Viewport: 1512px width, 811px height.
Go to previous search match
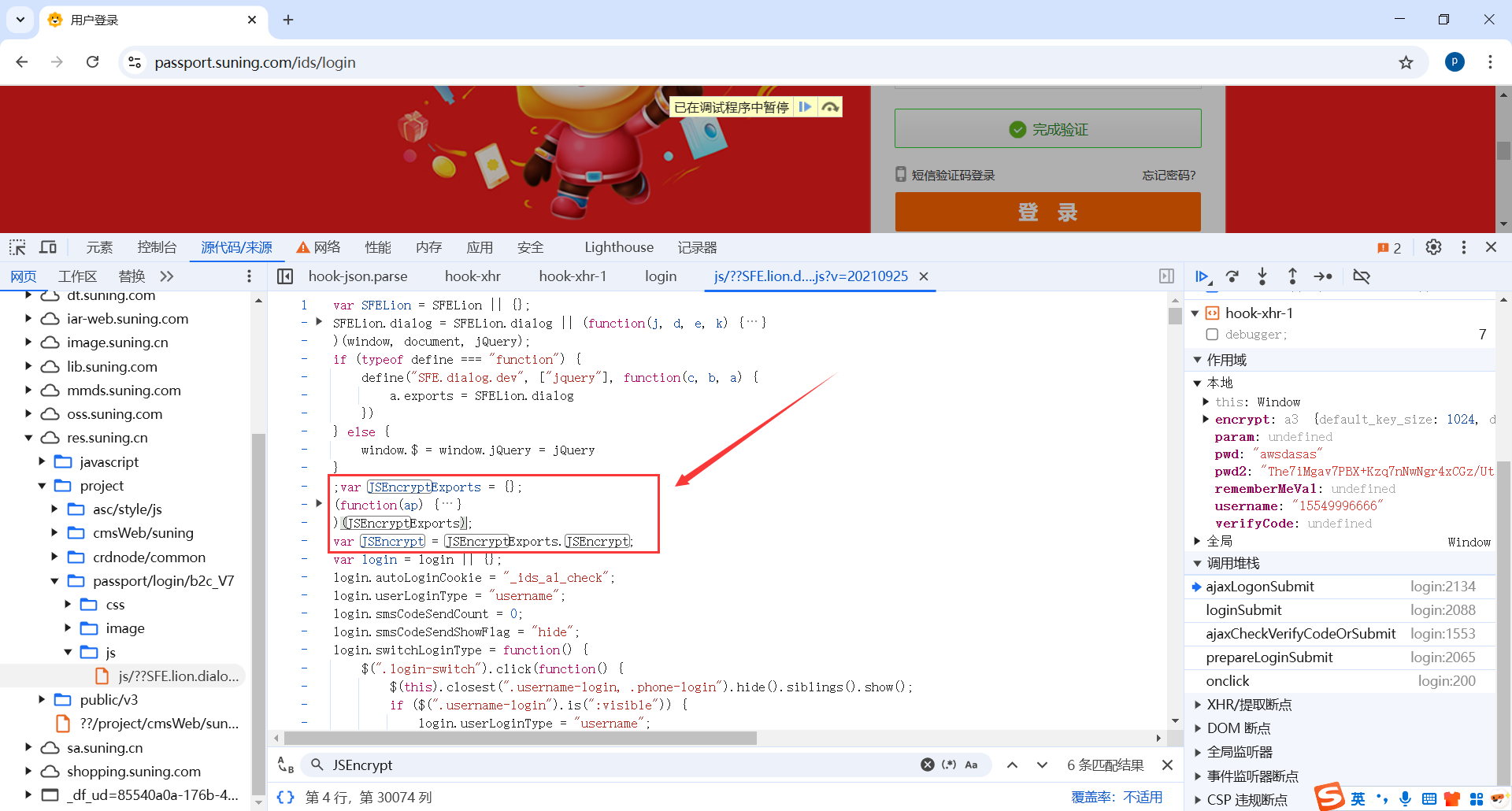[x=1012, y=765]
